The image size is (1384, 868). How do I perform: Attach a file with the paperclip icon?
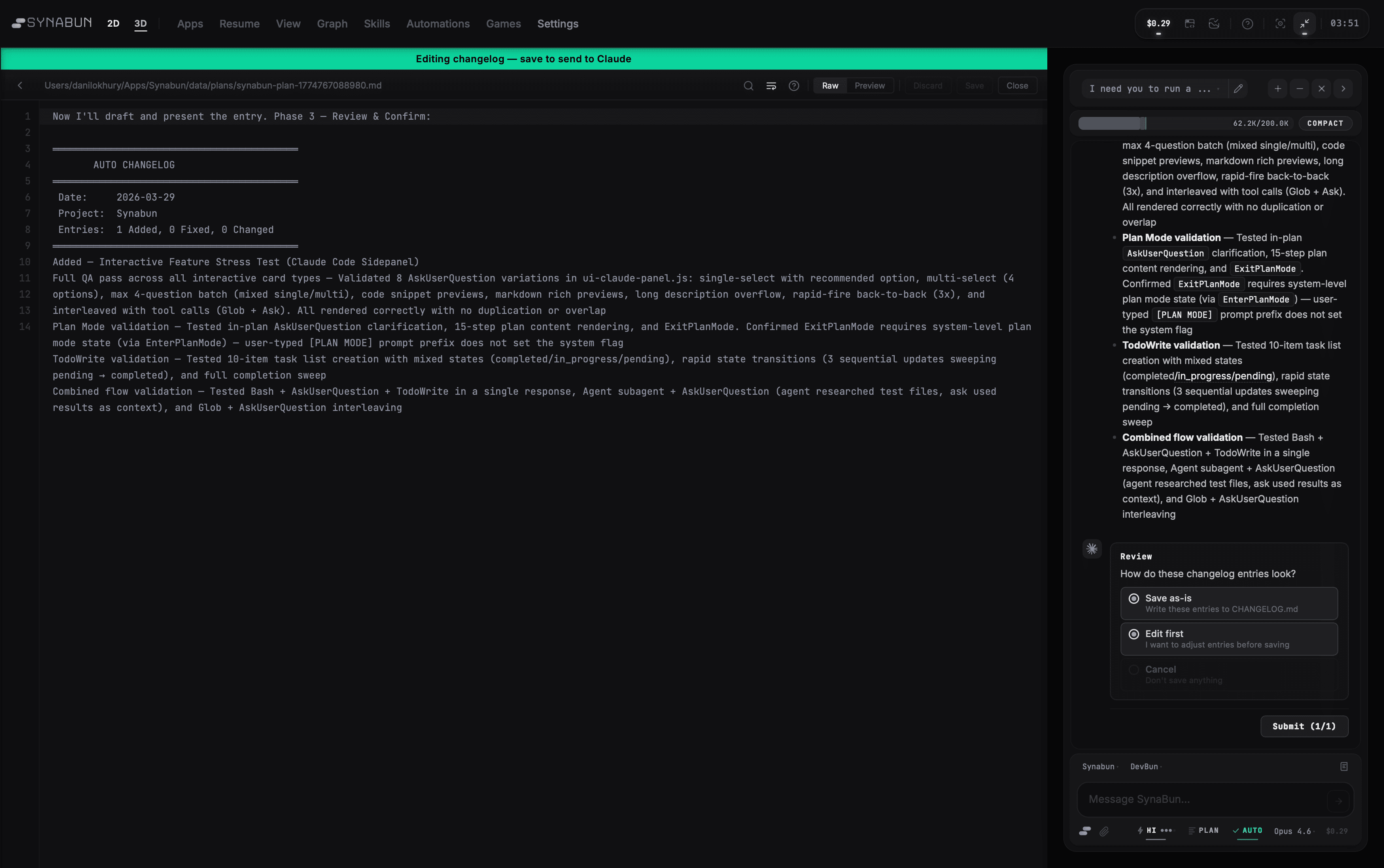coord(1104,831)
